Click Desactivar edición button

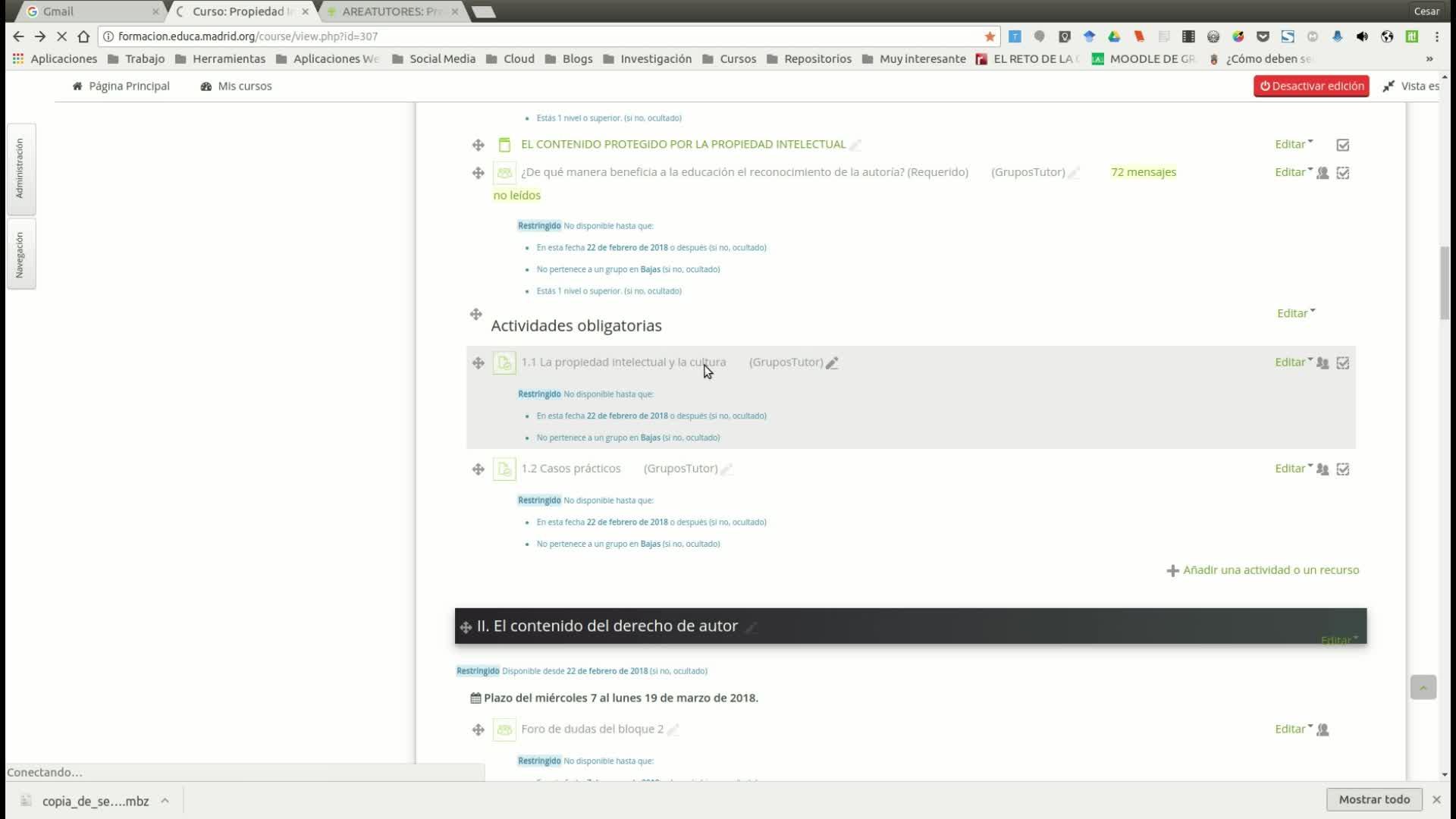1311,86
